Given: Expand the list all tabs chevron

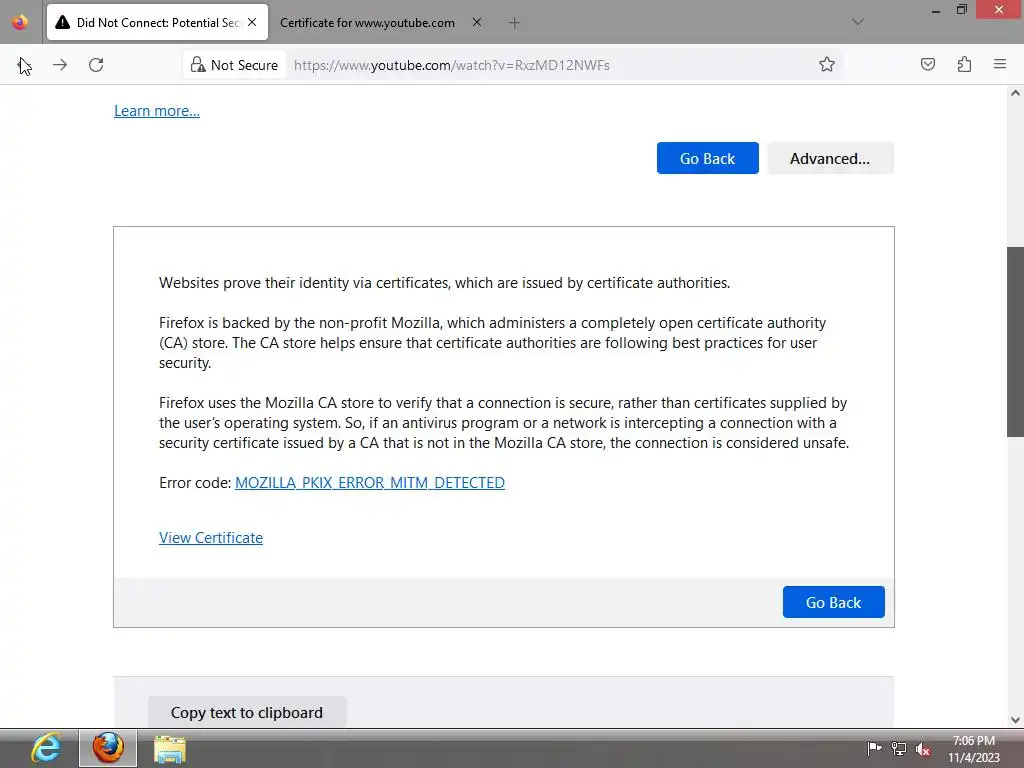Looking at the screenshot, I should [x=857, y=22].
